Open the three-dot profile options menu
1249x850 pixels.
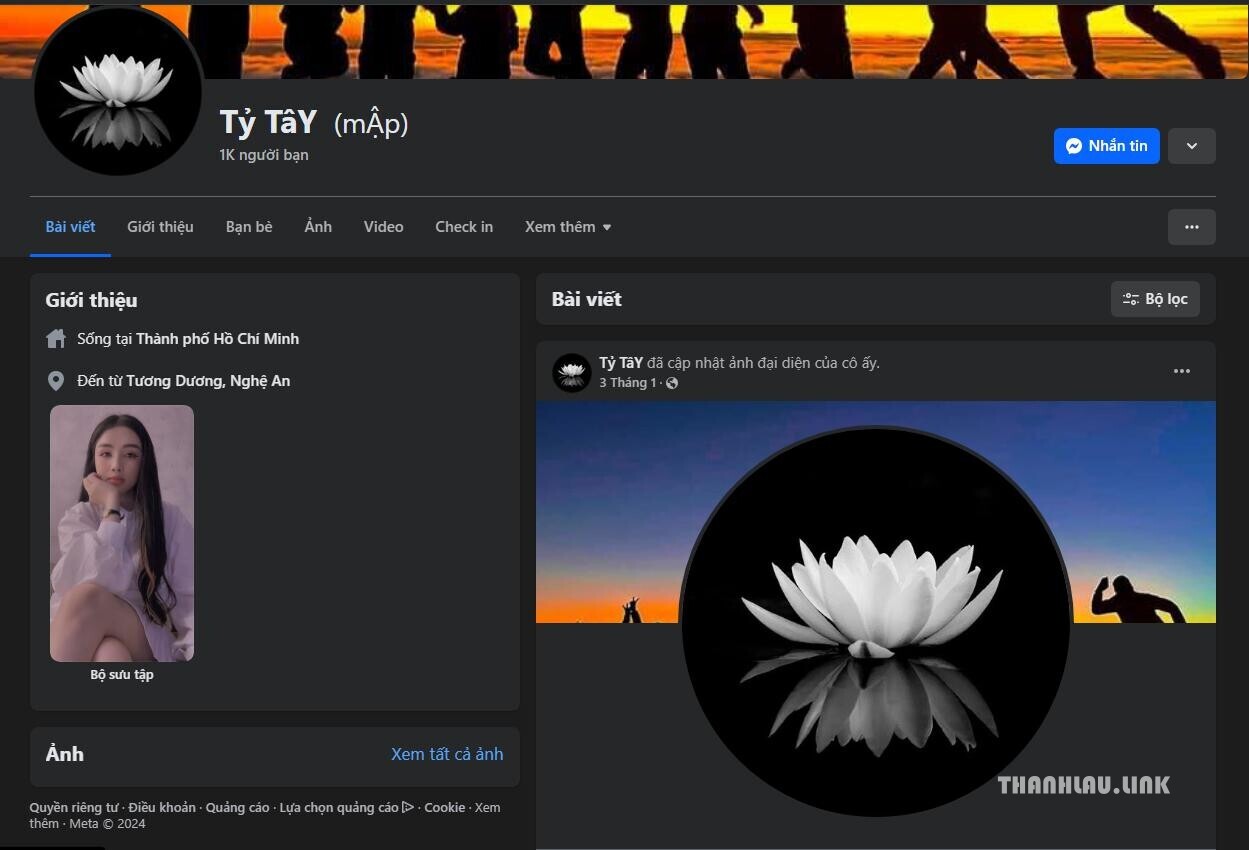1191,227
